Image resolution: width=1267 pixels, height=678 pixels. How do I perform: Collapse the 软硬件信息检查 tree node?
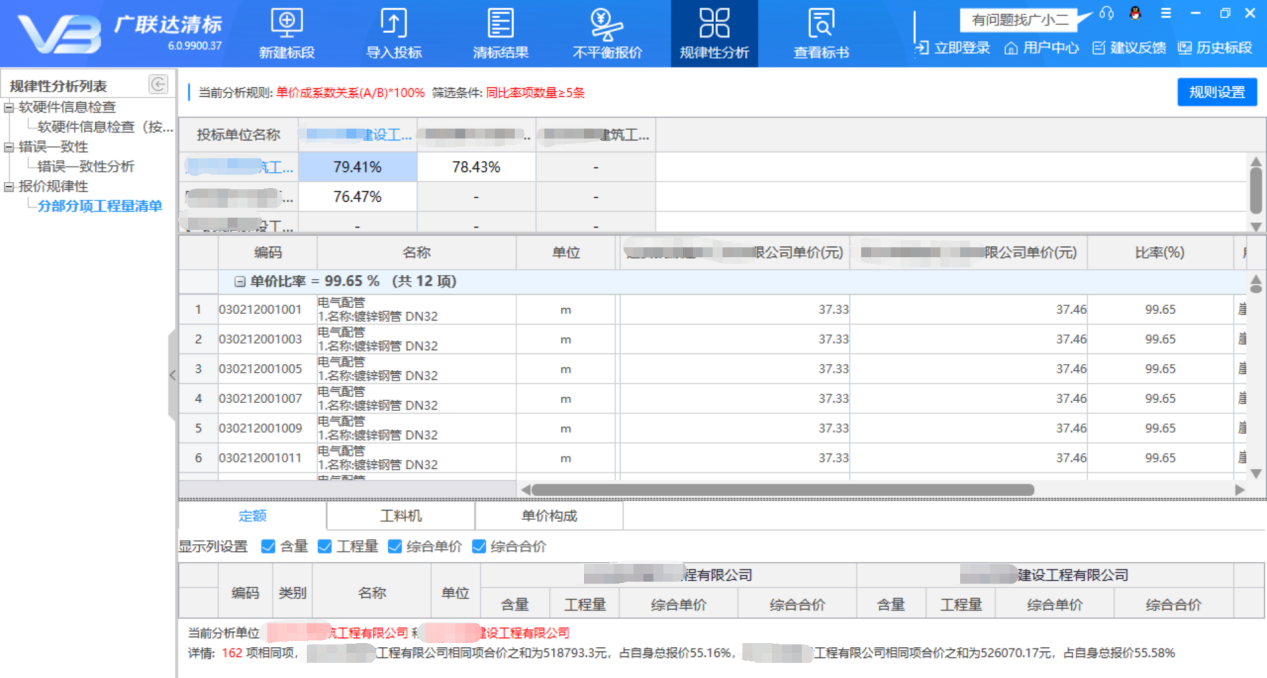tap(9, 107)
